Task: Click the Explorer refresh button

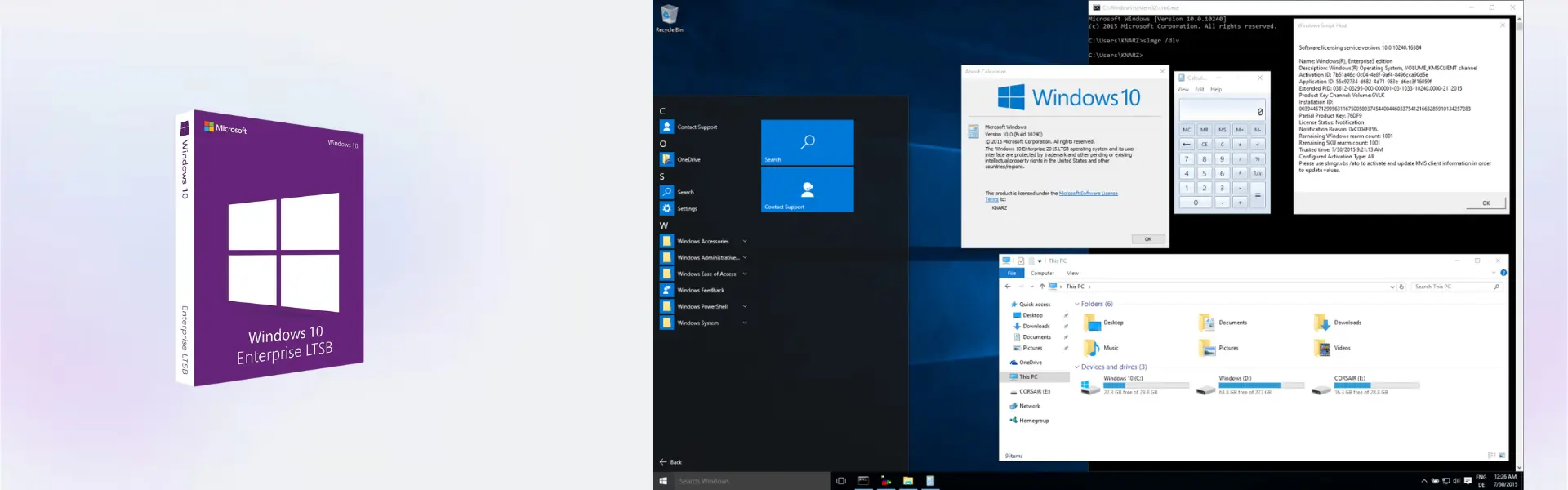Action: coord(1401,287)
